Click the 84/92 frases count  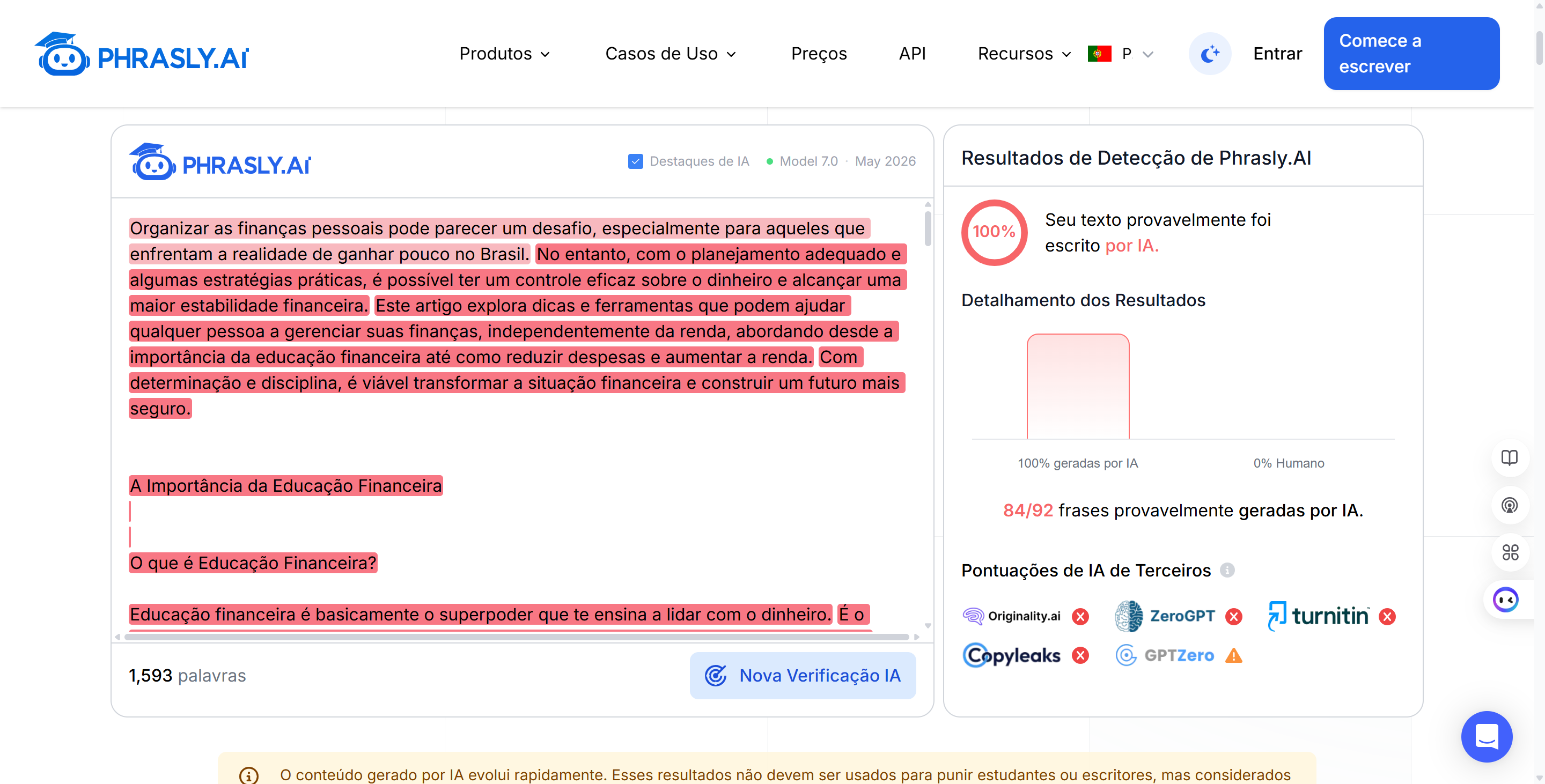tap(1028, 511)
